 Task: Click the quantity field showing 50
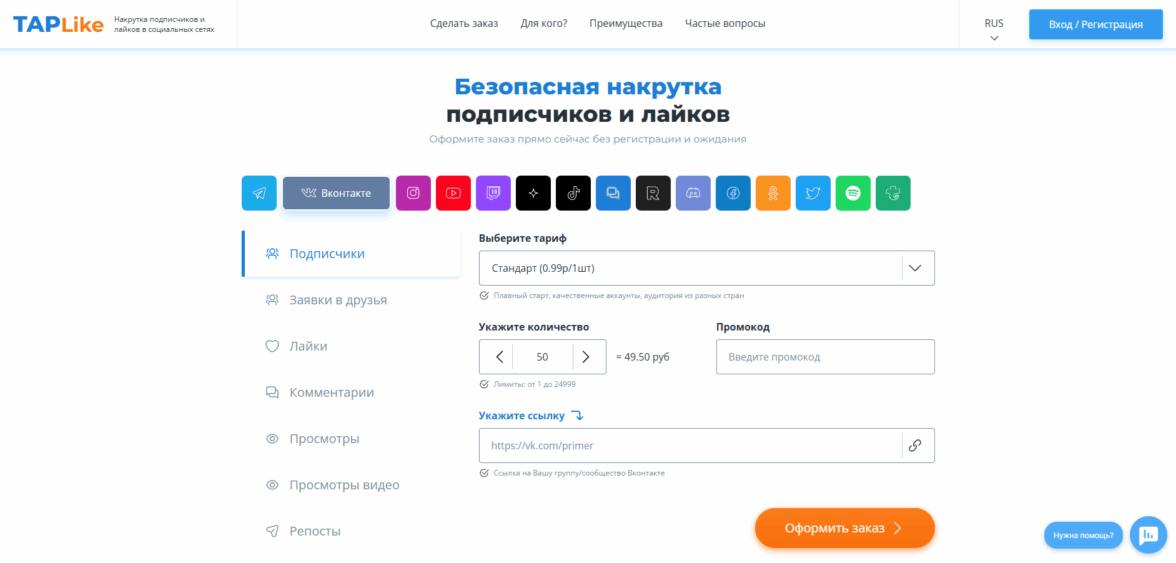pyautogui.click(x=542, y=357)
